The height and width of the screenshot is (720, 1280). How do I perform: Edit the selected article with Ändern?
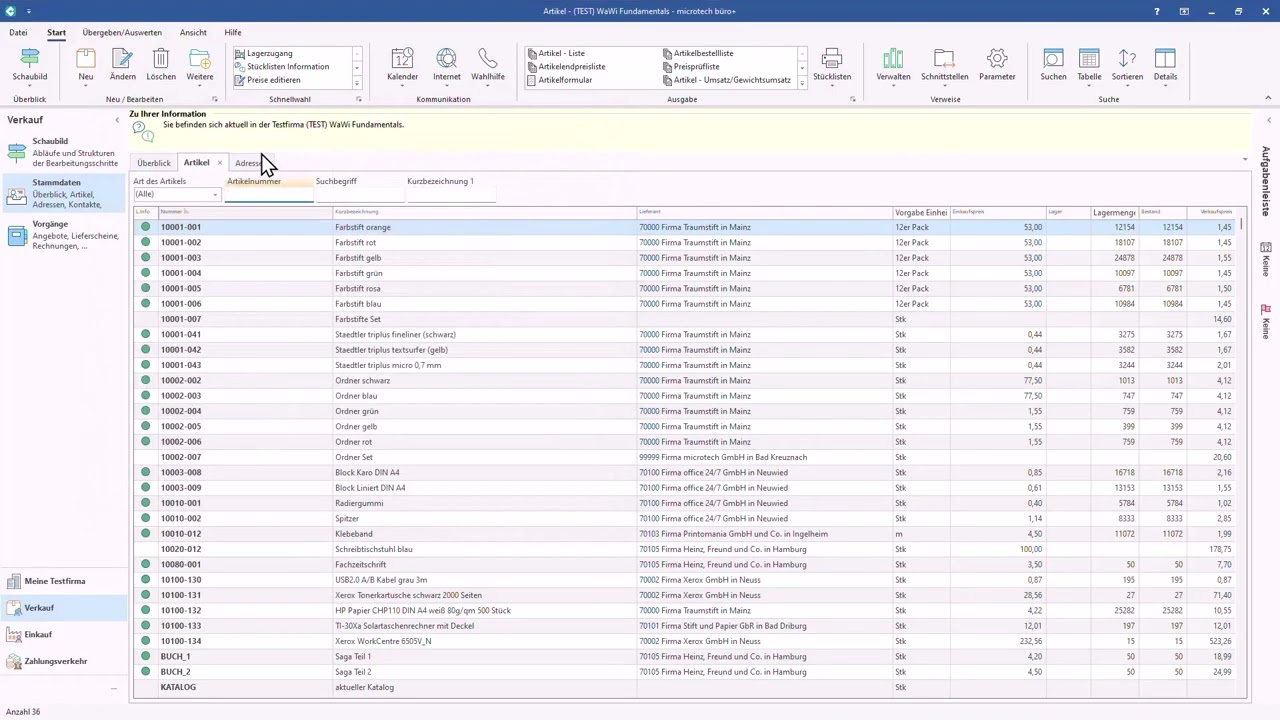pyautogui.click(x=123, y=66)
